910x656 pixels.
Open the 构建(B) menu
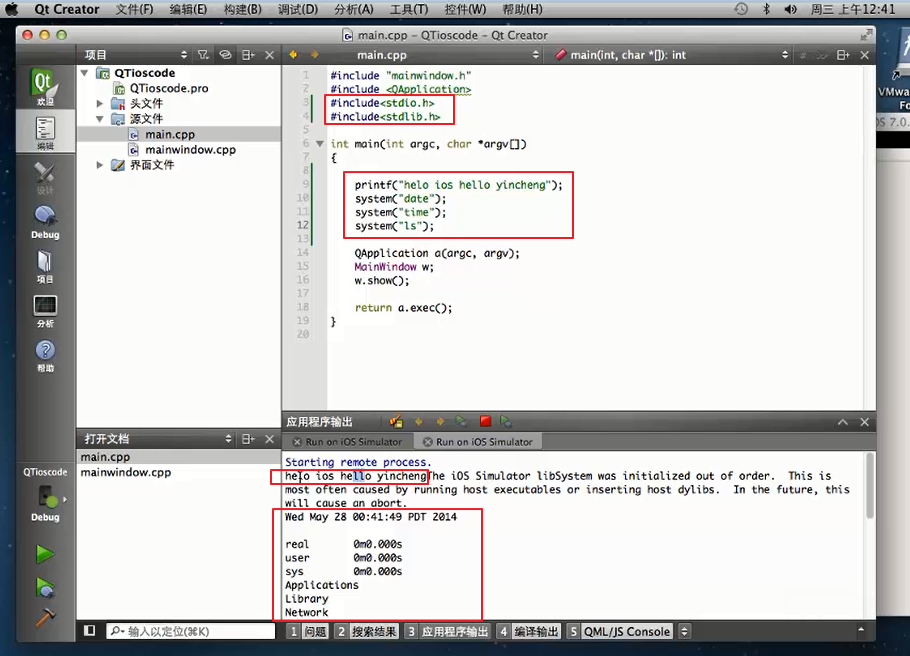(x=243, y=9)
